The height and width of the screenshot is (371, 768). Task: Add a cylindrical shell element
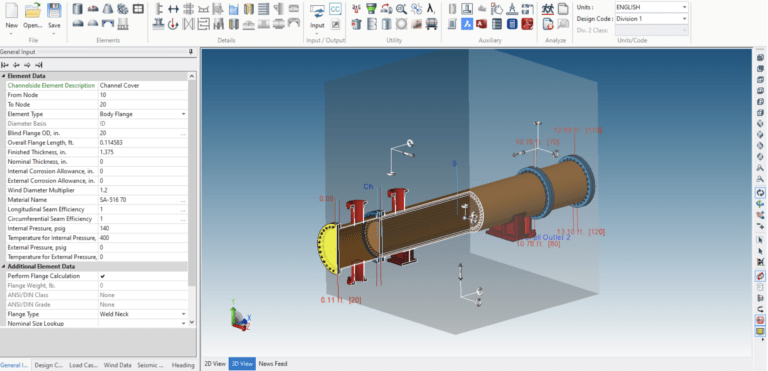77,8
